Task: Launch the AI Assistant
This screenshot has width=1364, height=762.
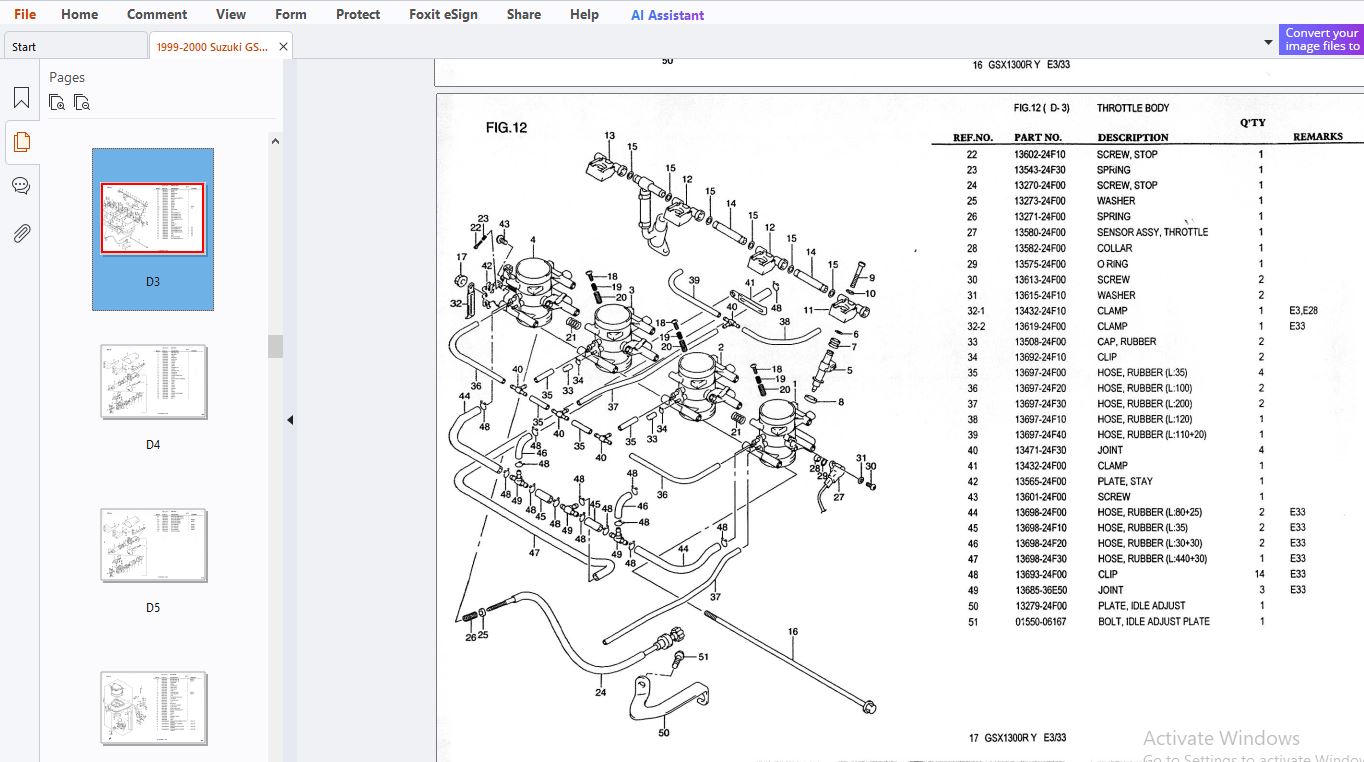Action: 667,15
